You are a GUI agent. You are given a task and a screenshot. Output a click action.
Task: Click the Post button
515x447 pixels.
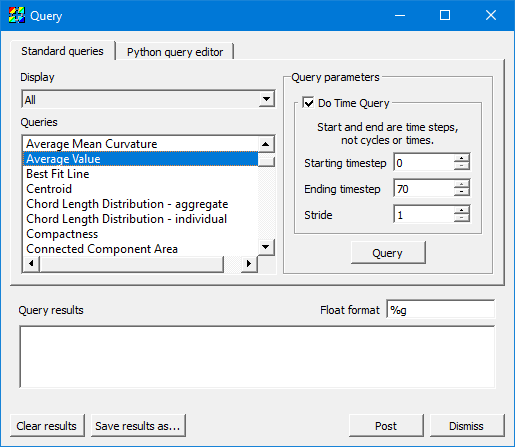click(386, 426)
